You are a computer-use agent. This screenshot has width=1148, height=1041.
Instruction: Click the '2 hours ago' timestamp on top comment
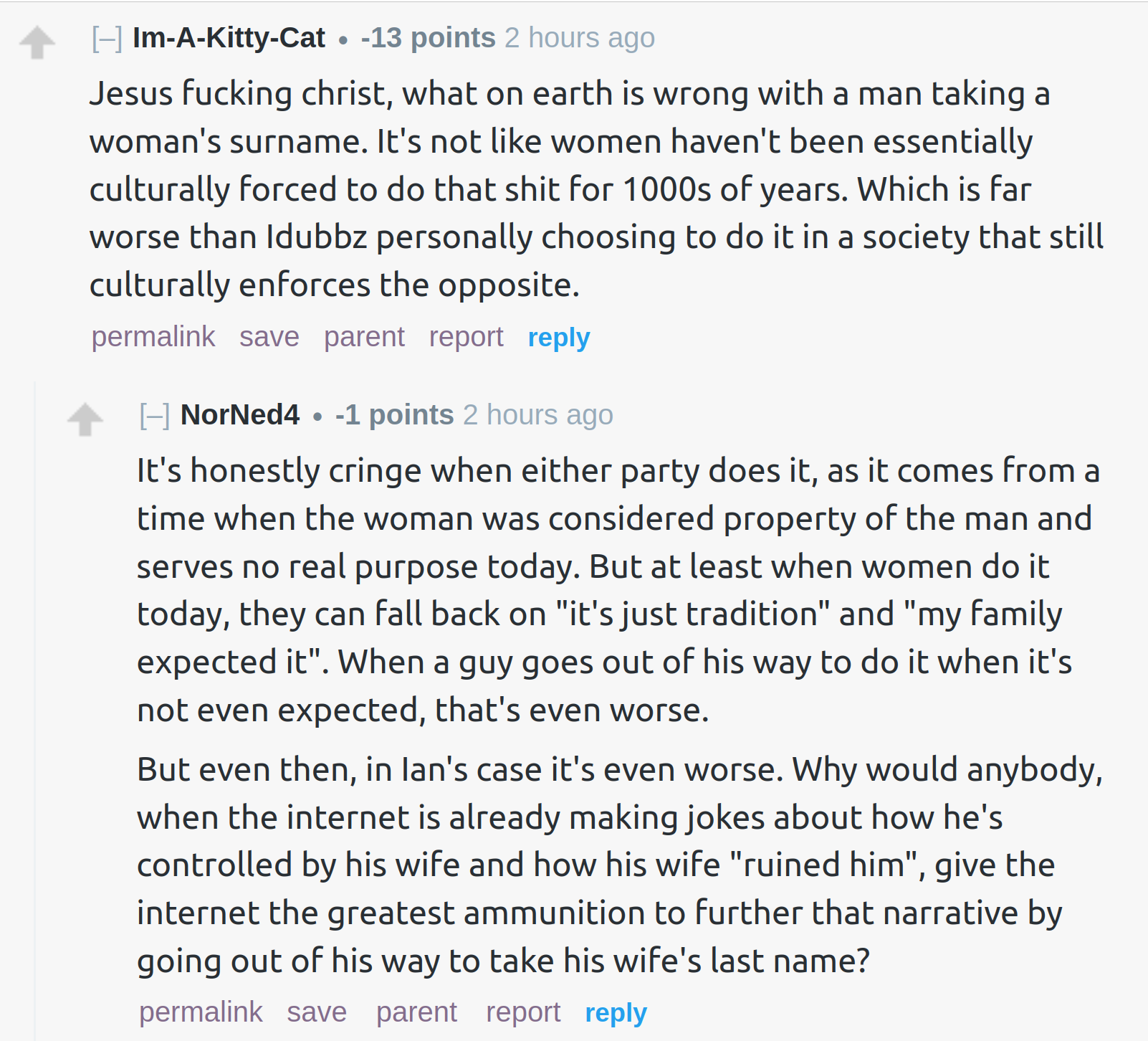click(580, 38)
